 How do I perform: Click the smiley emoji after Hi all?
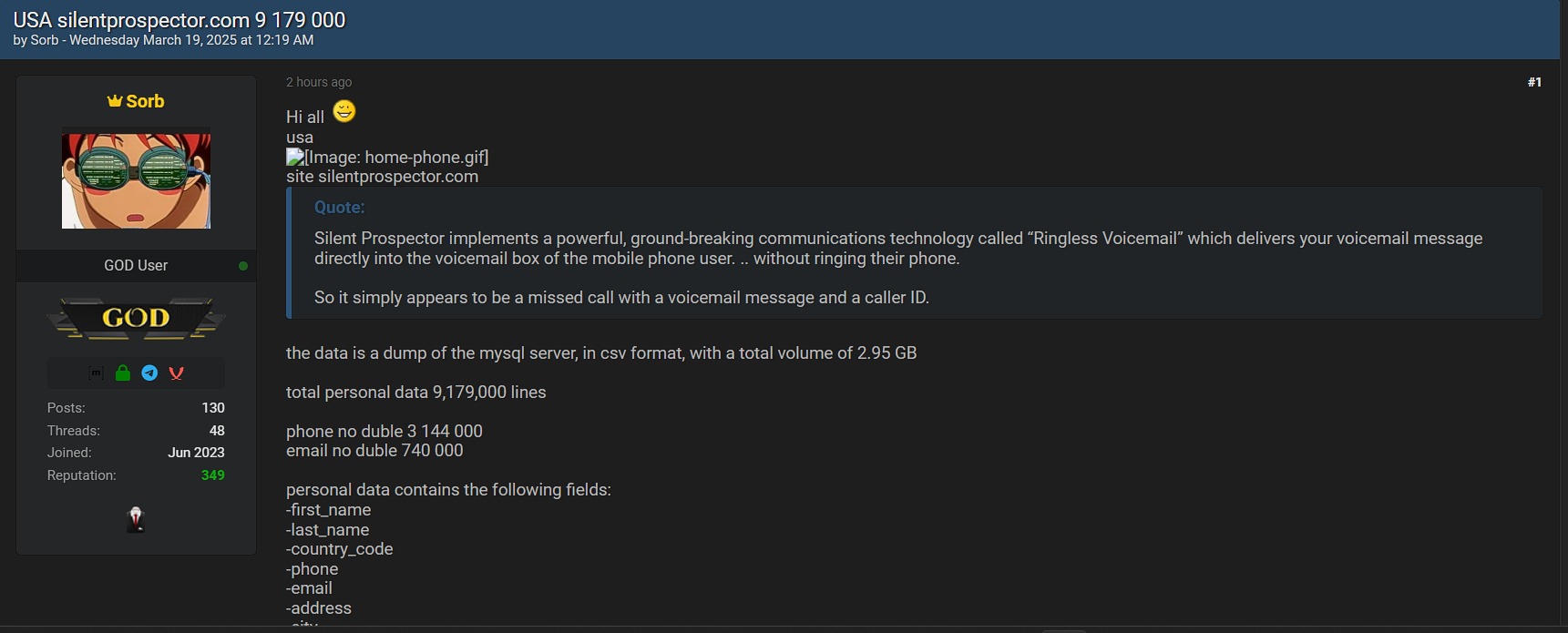(344, 111)
